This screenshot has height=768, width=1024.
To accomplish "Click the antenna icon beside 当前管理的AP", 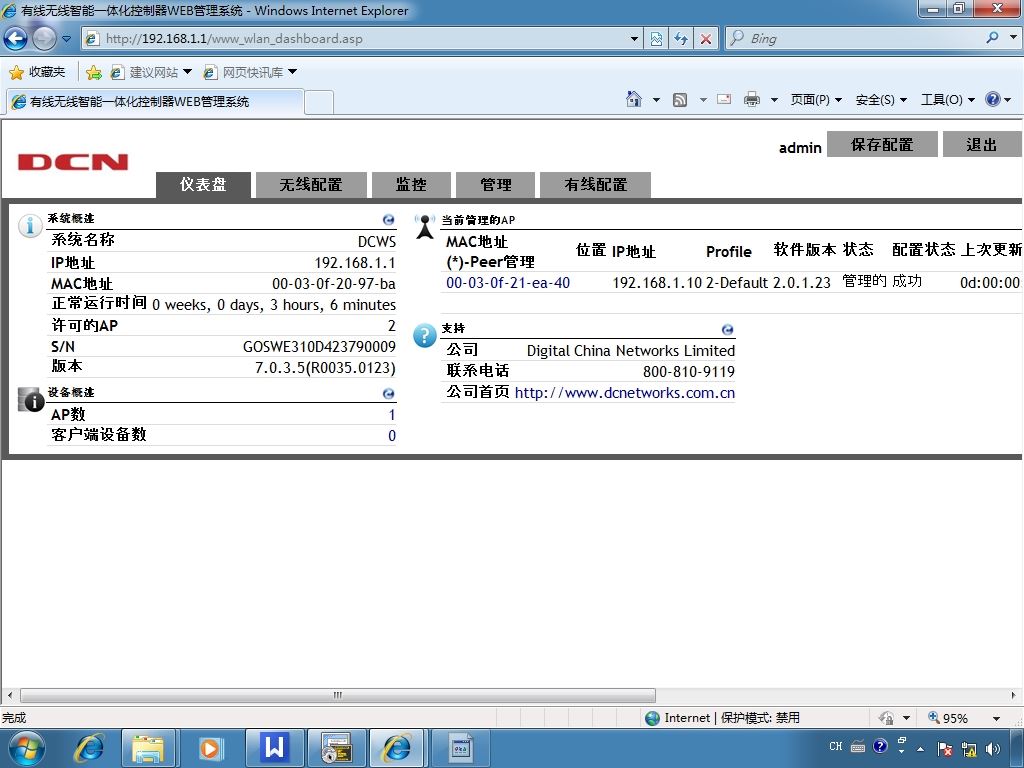I will pos(425,227).
